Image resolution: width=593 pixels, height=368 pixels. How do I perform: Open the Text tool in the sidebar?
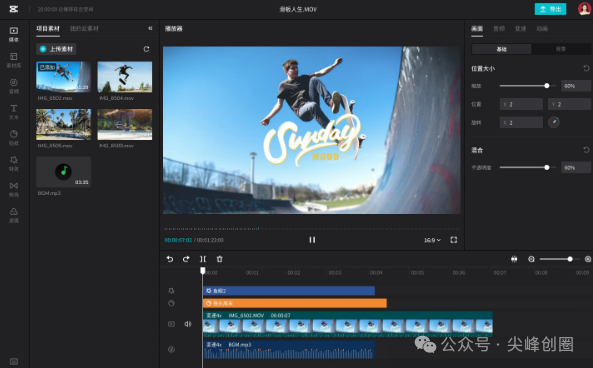(x=14, y=112)
